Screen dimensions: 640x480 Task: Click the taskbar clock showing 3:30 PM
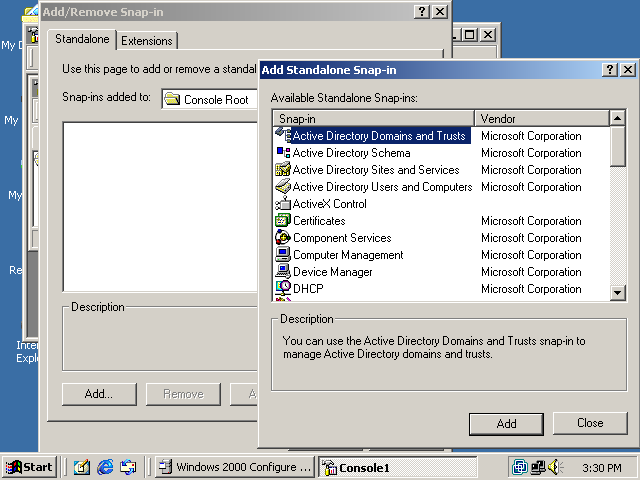click(x=602, y=467)
